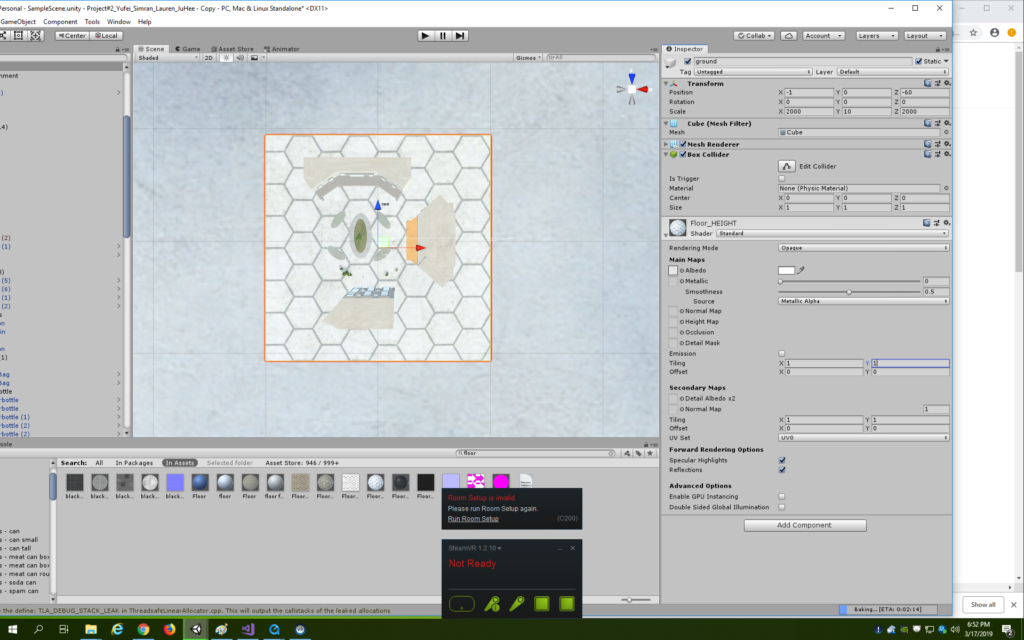Switch to the Animator tab
Image resolution: width=1024 pixels, height=640 pixels.
point(281,49)
